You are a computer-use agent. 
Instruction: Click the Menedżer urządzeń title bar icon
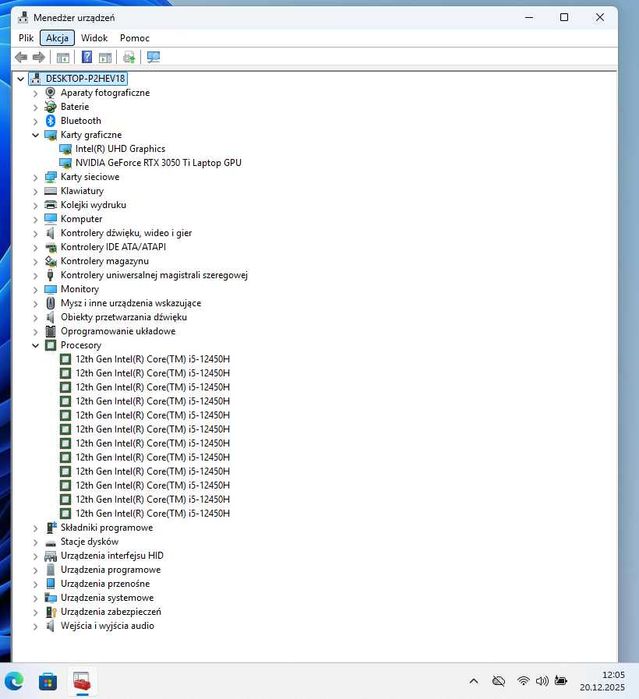tap(23, 17)
